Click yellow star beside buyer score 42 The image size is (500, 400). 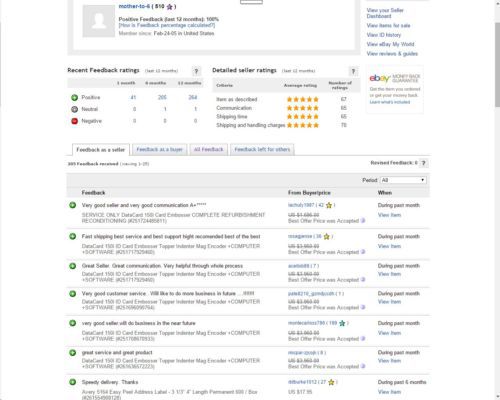[329, 205]
